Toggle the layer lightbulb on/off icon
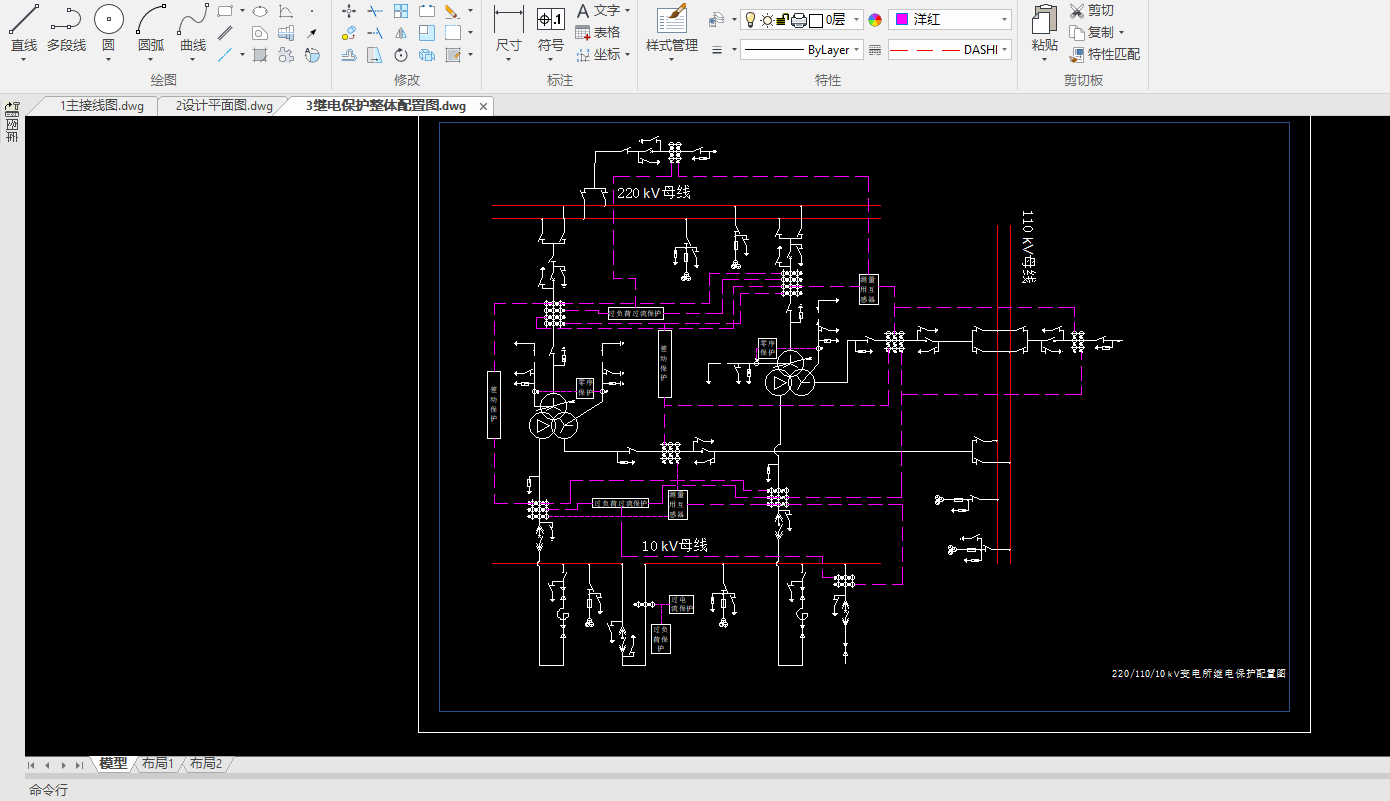1390x801 pixels. [750, 19]
